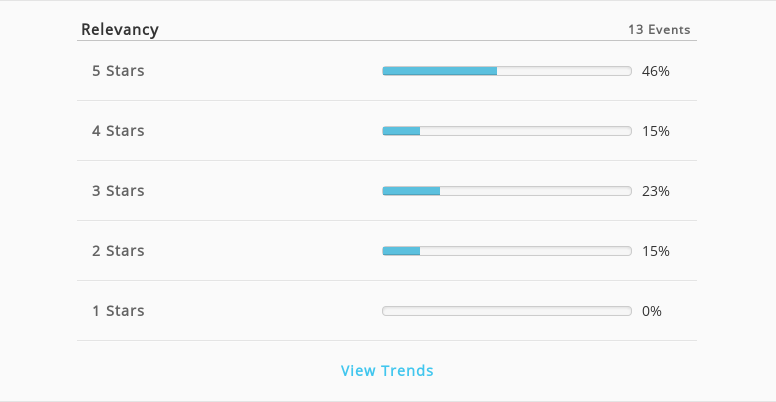Select the 3 Stars row label

(118, 191)
